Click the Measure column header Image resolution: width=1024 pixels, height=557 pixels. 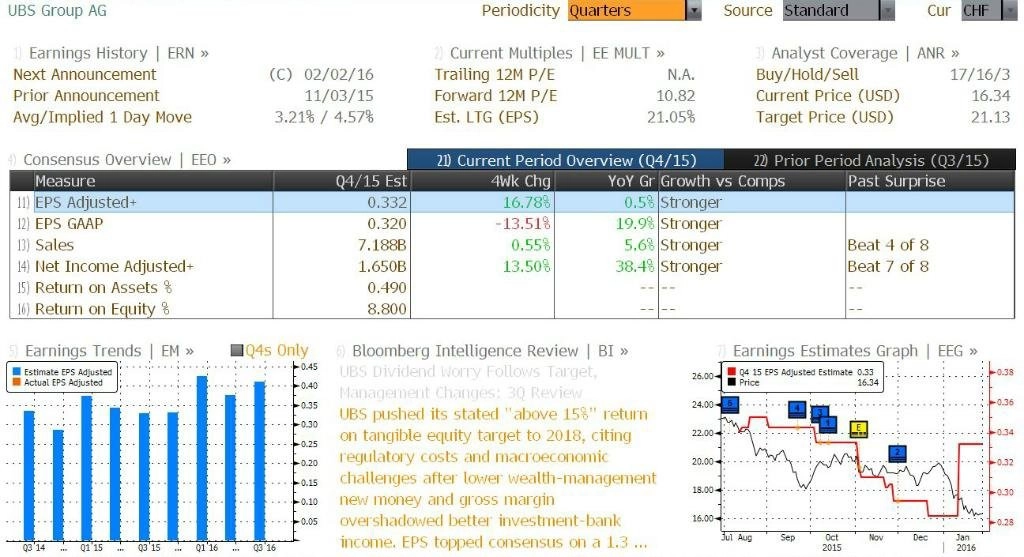click(153, 181)
